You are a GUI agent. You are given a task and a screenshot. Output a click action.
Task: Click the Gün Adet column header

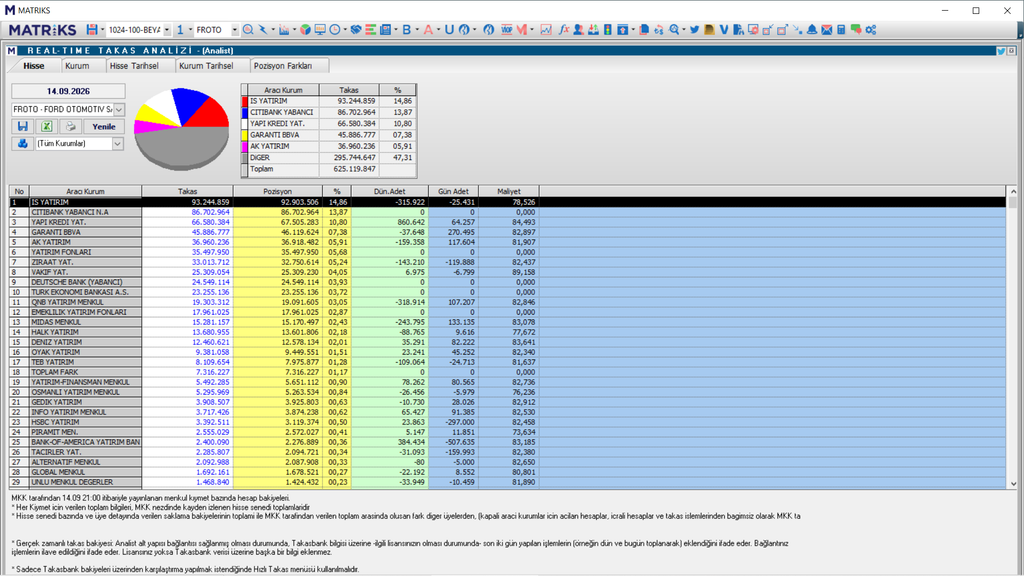pos(453,191)
